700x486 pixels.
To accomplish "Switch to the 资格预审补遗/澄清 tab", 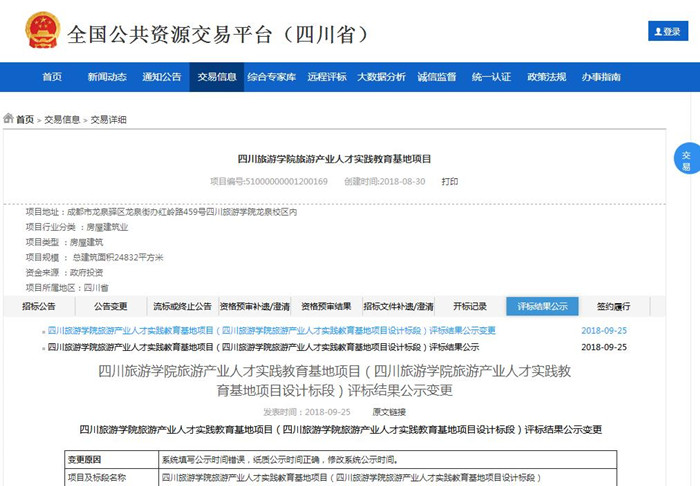I will click(x=254, y=306).
